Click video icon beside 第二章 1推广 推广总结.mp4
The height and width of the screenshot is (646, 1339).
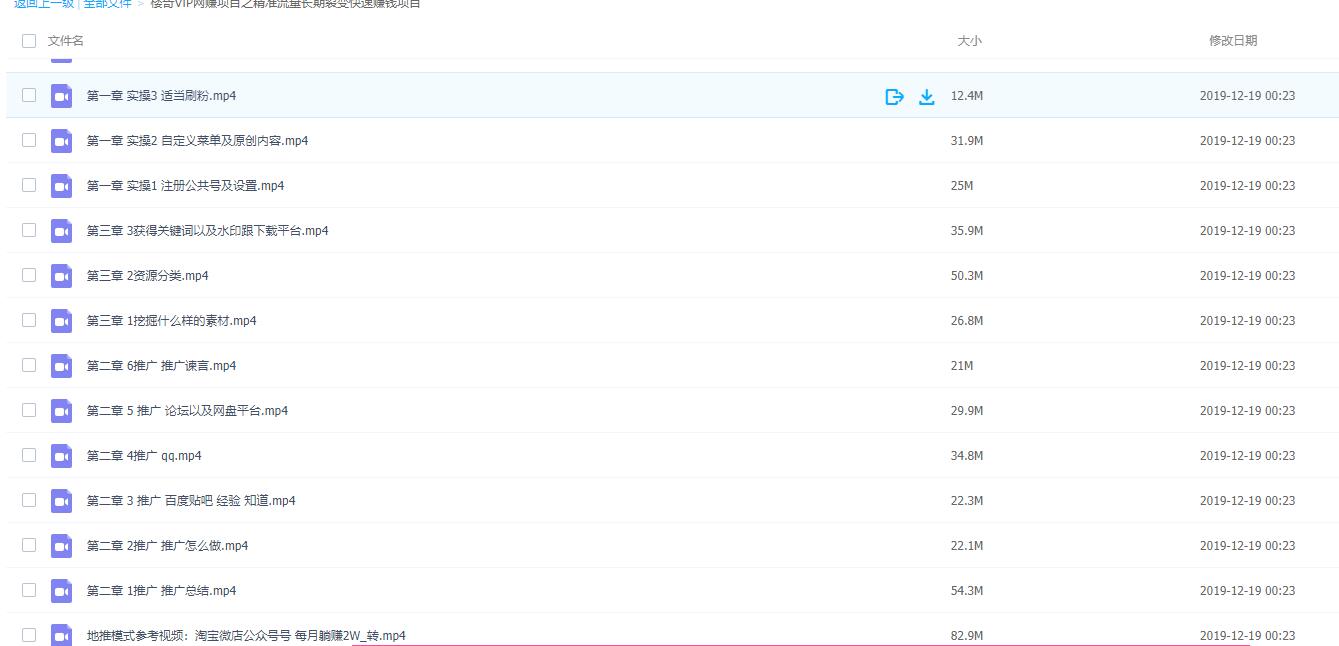click(62, 591)
